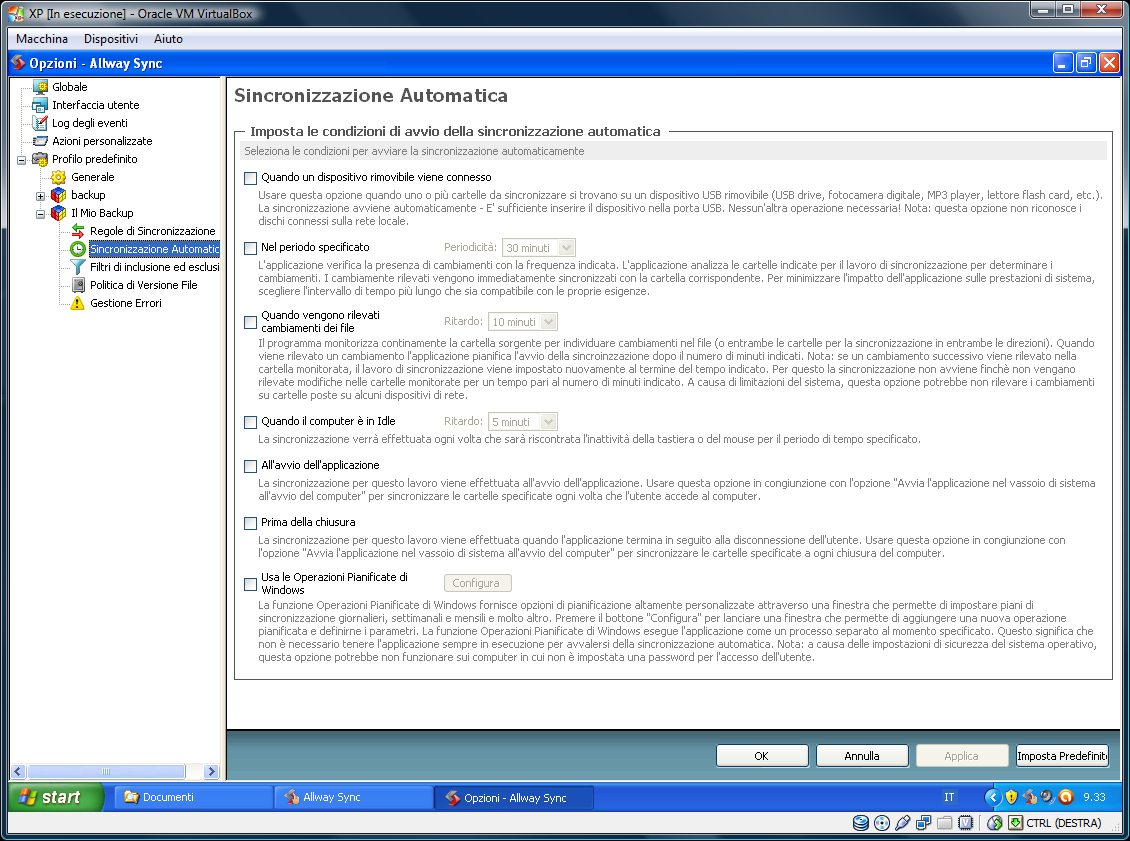This screenshot has width=1130, height=841.
Task: Click the VirtualBox network status icon
Action: [x=923, y=823]
